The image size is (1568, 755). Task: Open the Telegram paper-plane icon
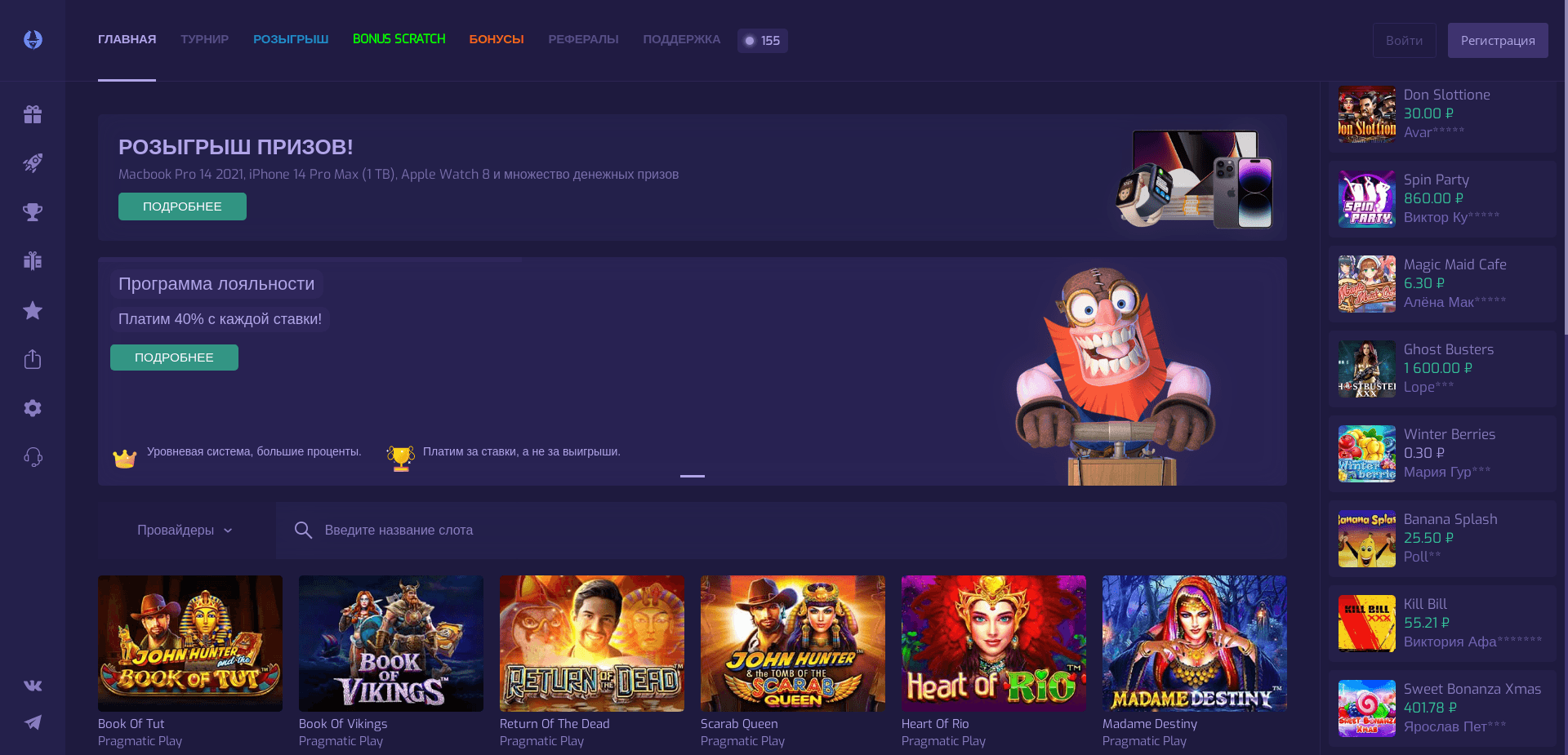(x=33, y=722)
